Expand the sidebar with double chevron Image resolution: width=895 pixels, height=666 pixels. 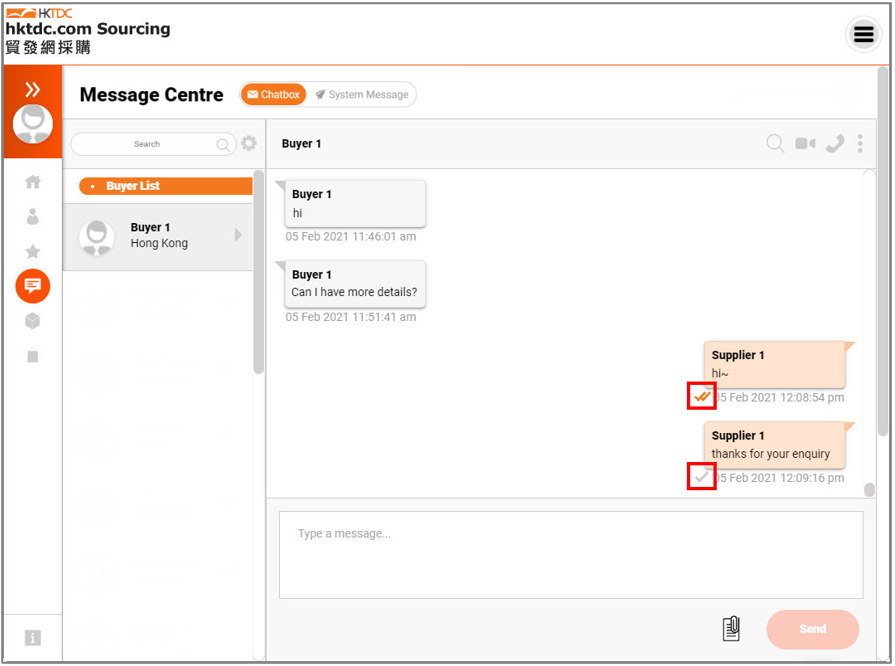33,89
